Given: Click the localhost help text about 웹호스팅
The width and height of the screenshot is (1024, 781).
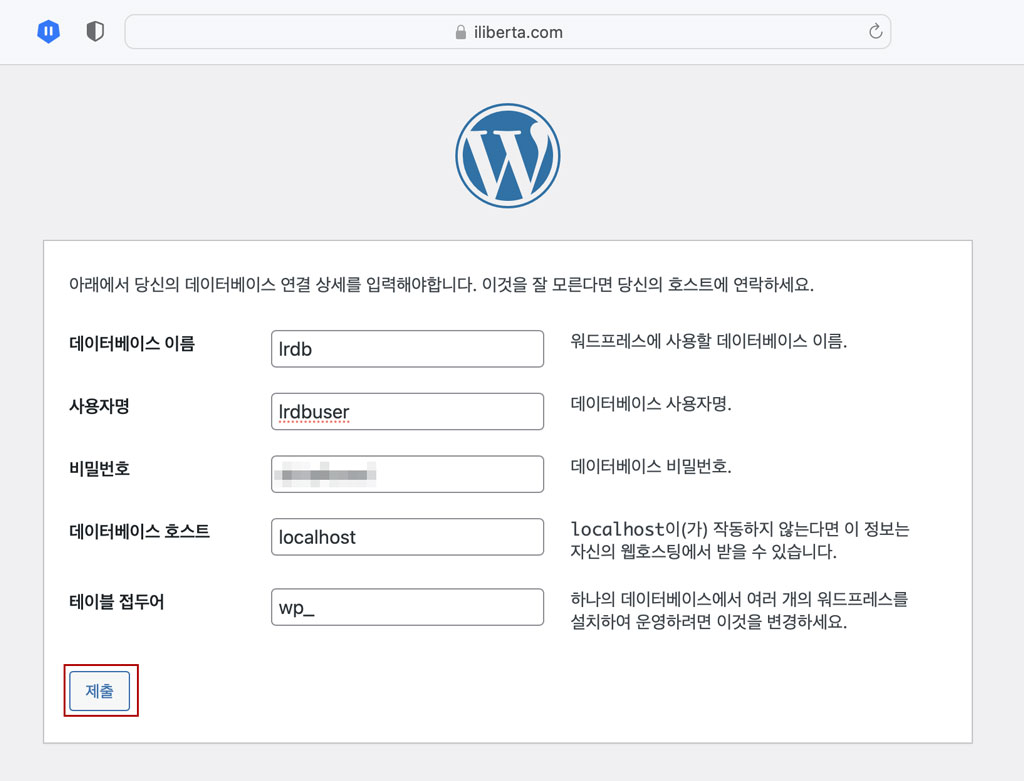Looking at the screenshot, I should tap(740, 540).
